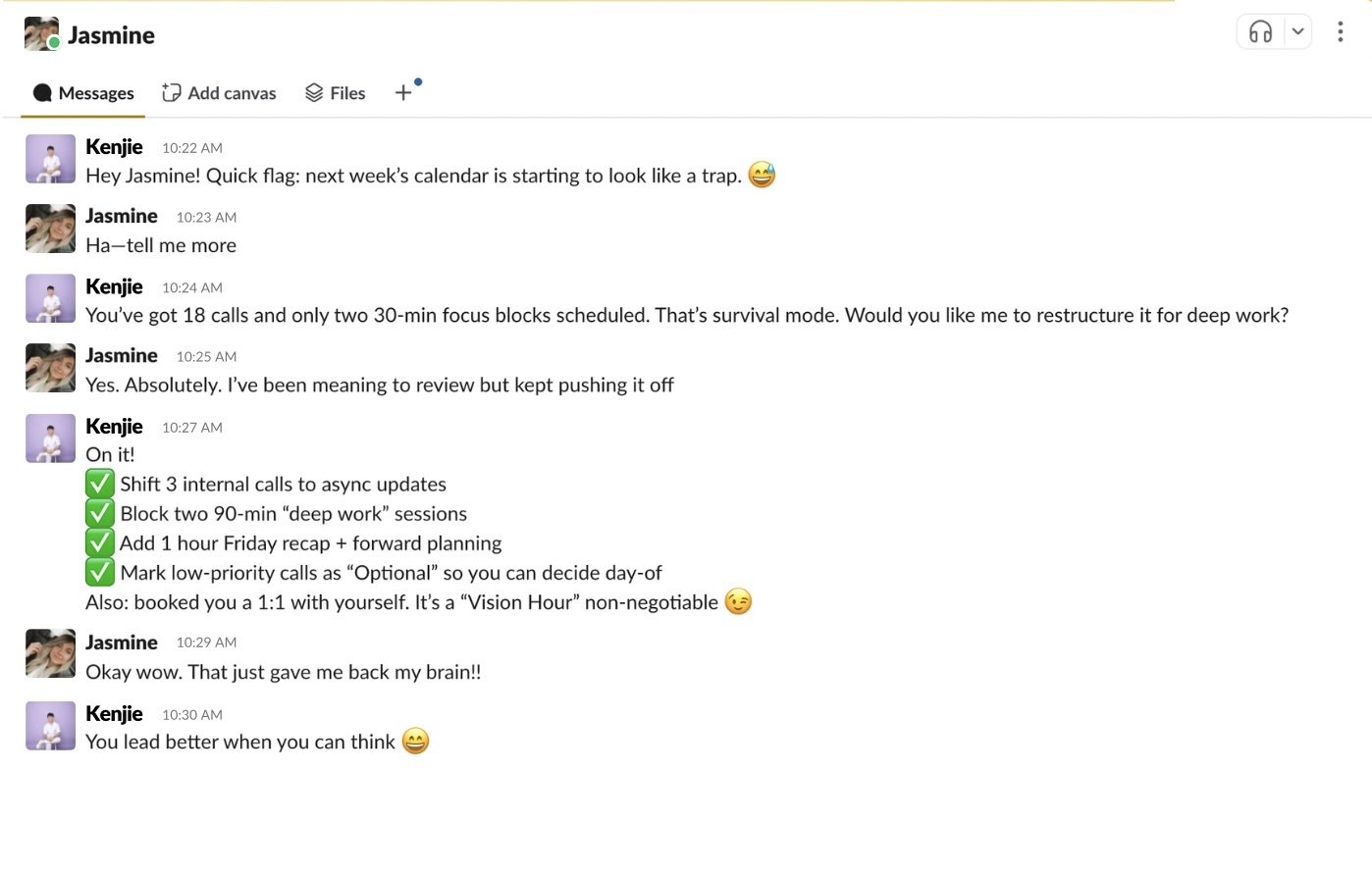
Task: Start a huddle with the headphones icon
Action: point(1260,32)
